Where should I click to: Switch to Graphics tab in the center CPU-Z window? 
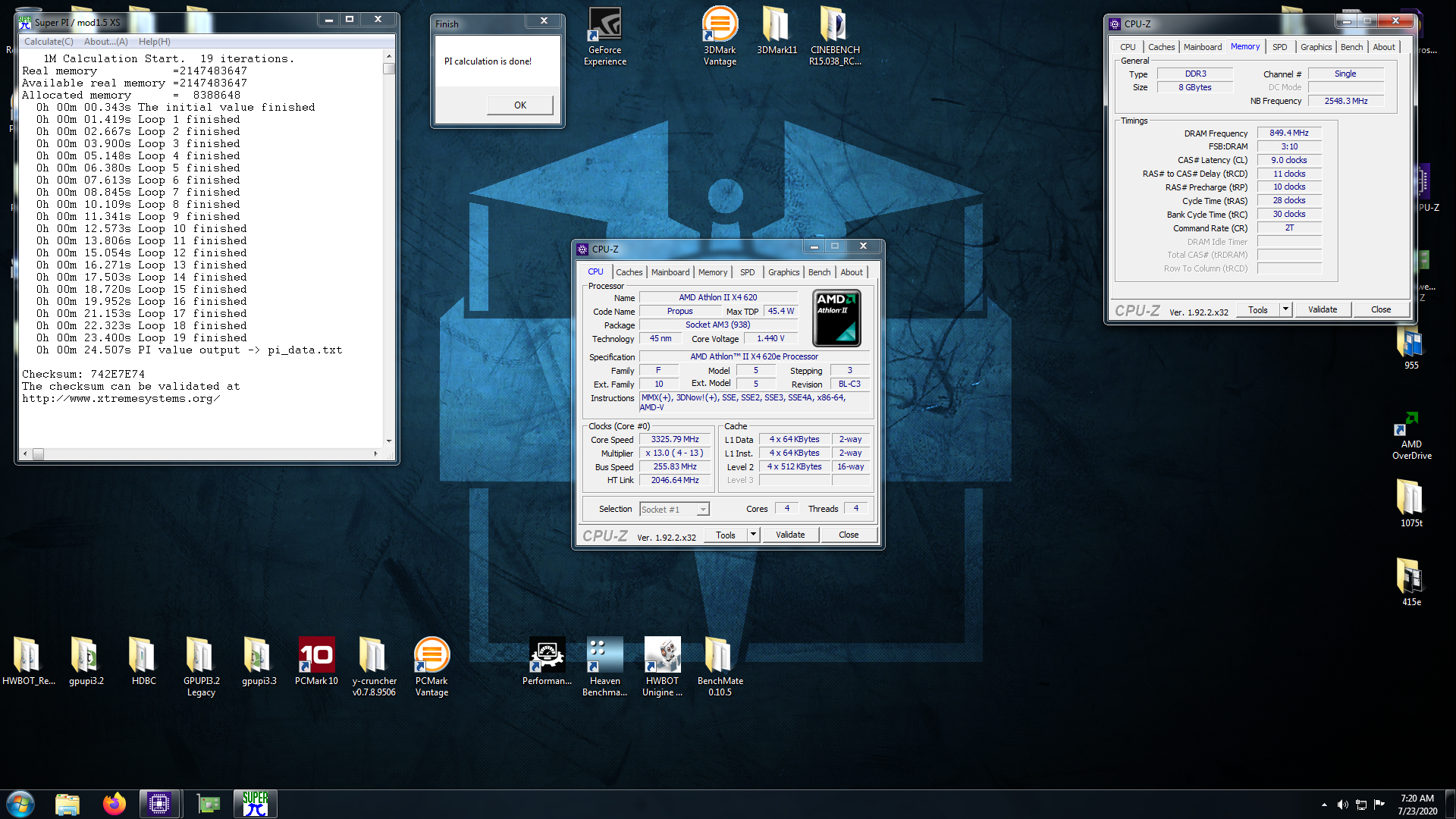783,272
